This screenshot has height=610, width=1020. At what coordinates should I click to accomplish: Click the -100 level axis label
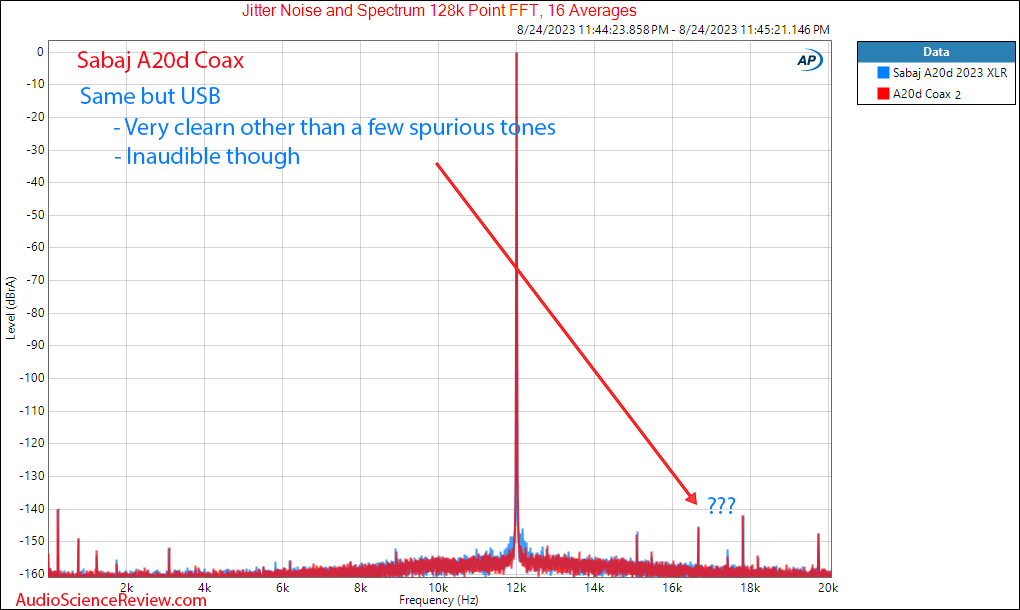coord(33,378)
